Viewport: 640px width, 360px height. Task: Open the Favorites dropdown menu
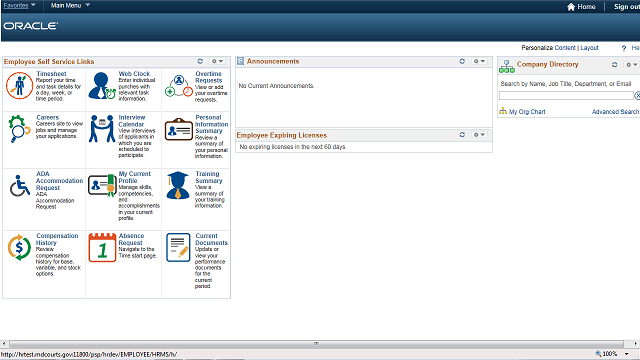[20, 5]
